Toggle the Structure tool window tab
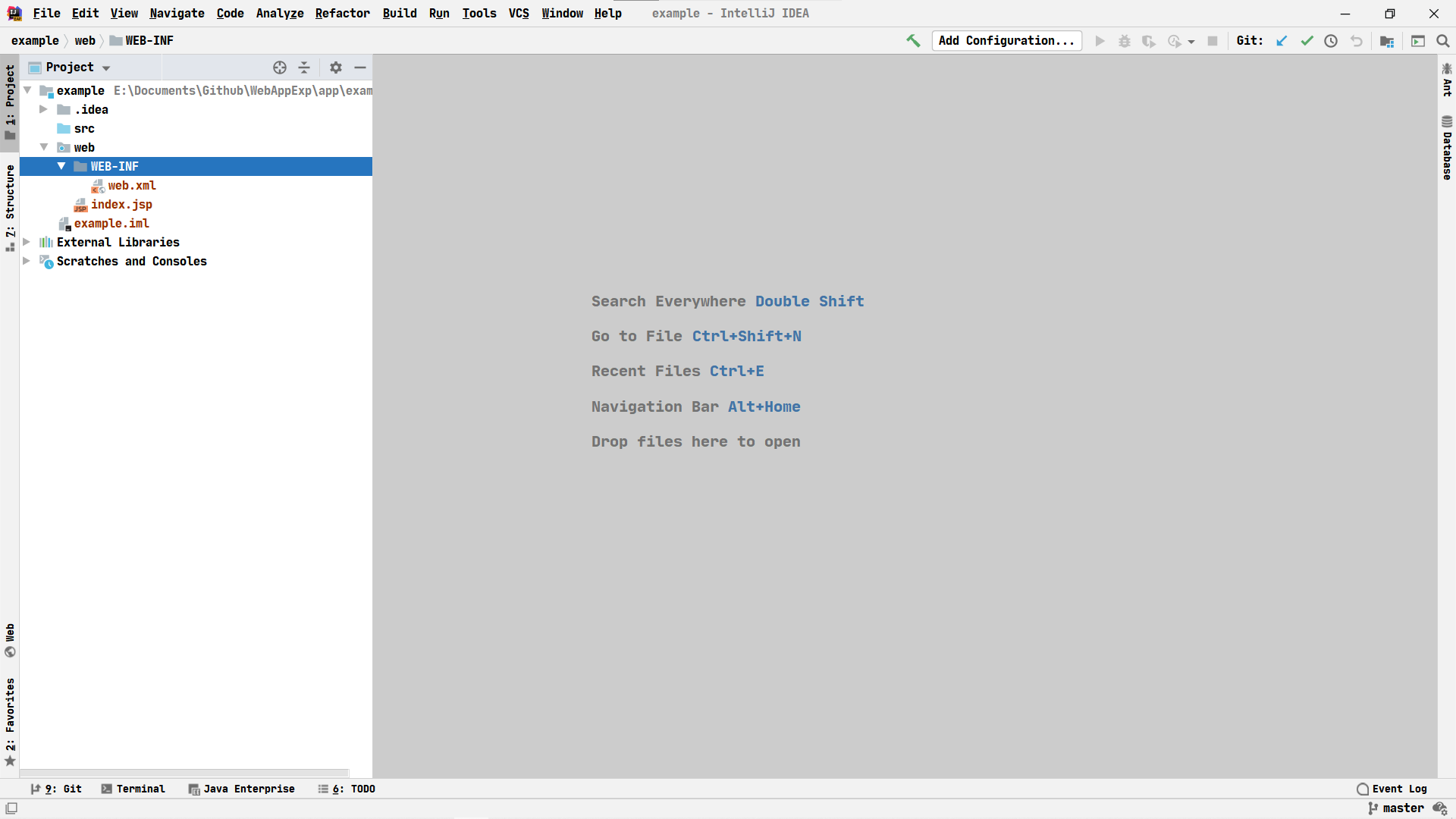1456x819 pixels. coord(10,206)
